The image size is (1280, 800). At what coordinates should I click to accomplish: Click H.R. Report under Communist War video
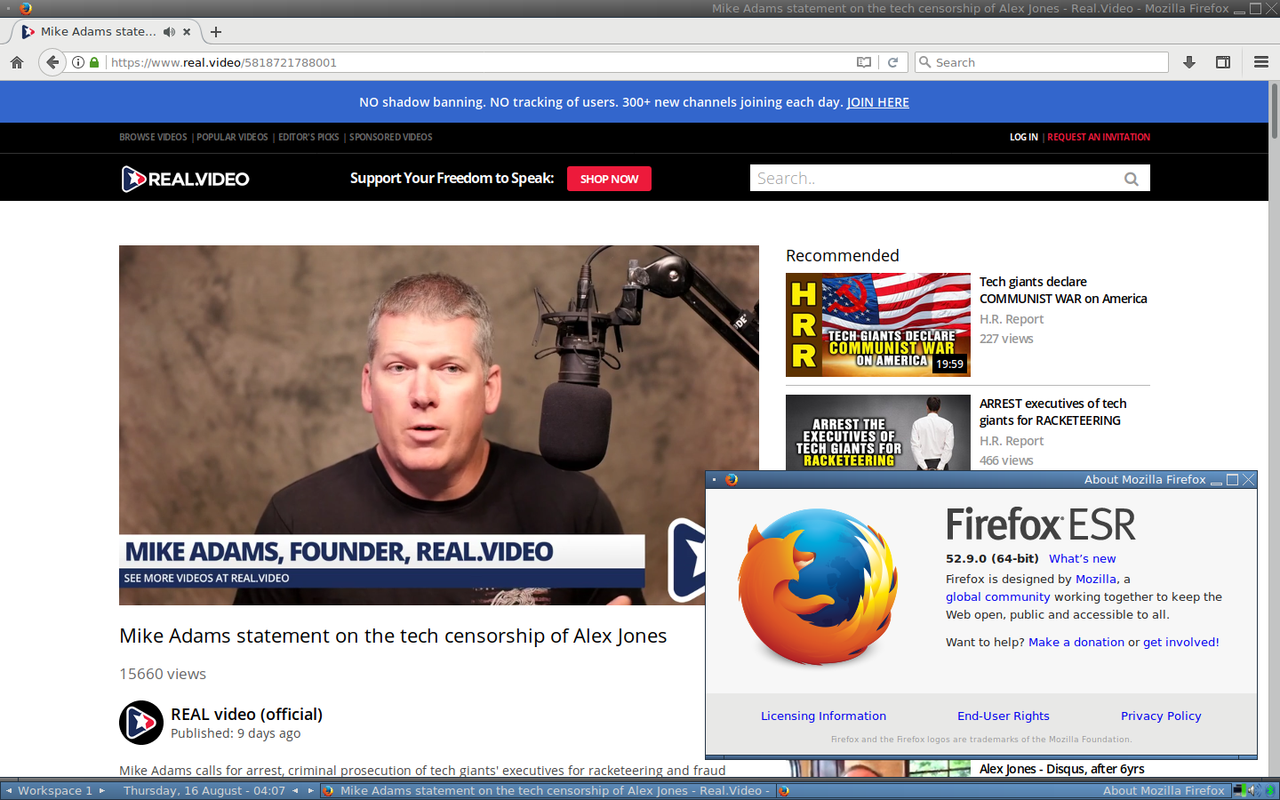[1011, 319]
